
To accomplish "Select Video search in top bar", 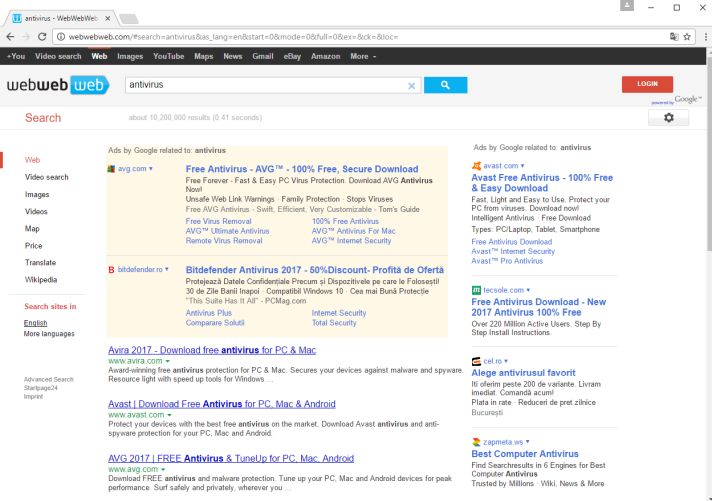I will [x=58, y=56].
